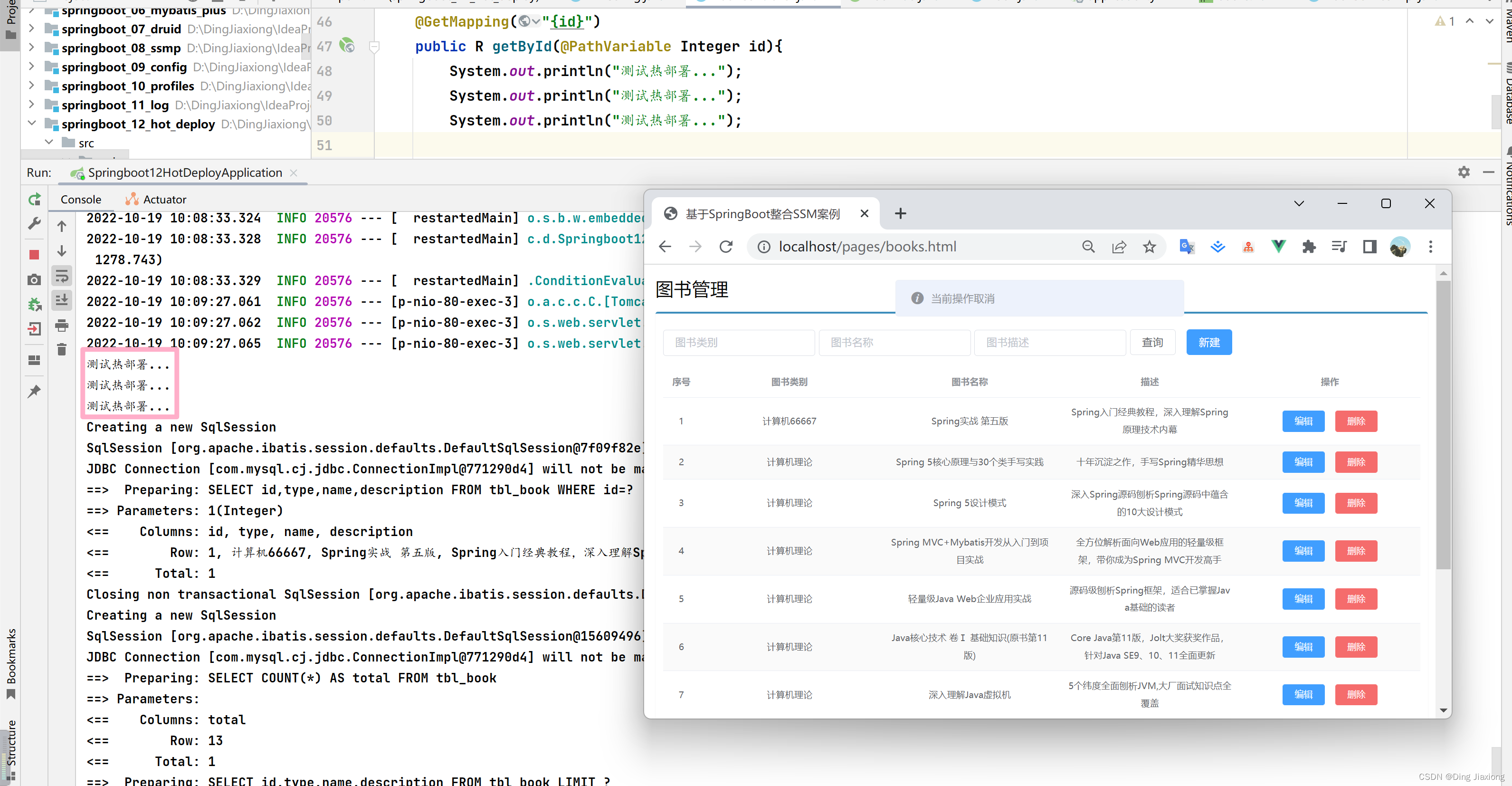Click the exit sign-out icon in Run sidebar
The width and height of the screenshot is (1512, 786).
coord(35,329)
